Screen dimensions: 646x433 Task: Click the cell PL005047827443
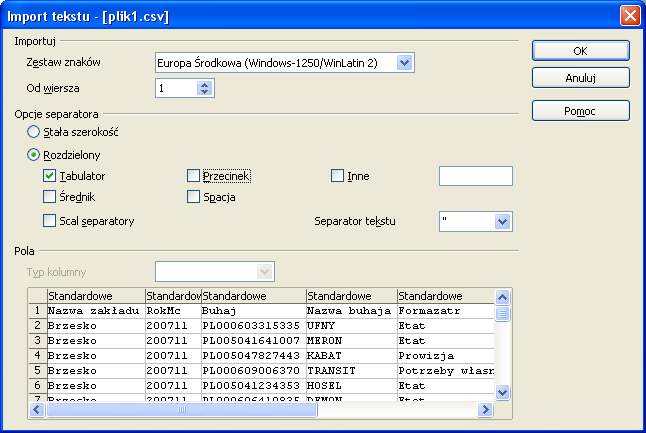pos(253,356)
